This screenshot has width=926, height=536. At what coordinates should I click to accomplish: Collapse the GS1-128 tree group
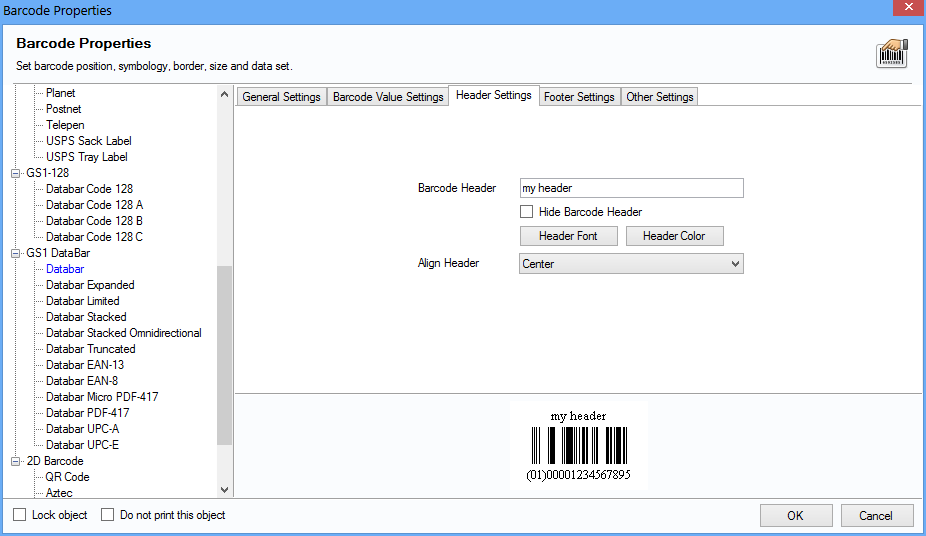[x=15, y=174]
